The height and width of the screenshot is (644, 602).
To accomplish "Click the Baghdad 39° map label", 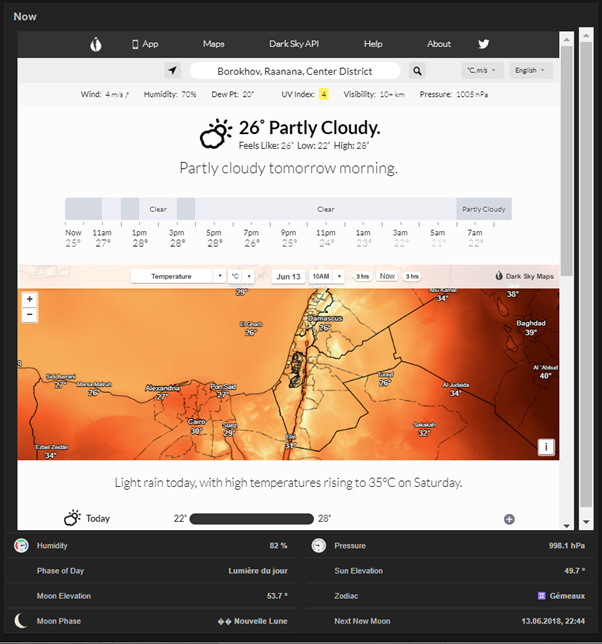I will pos(531,328).
